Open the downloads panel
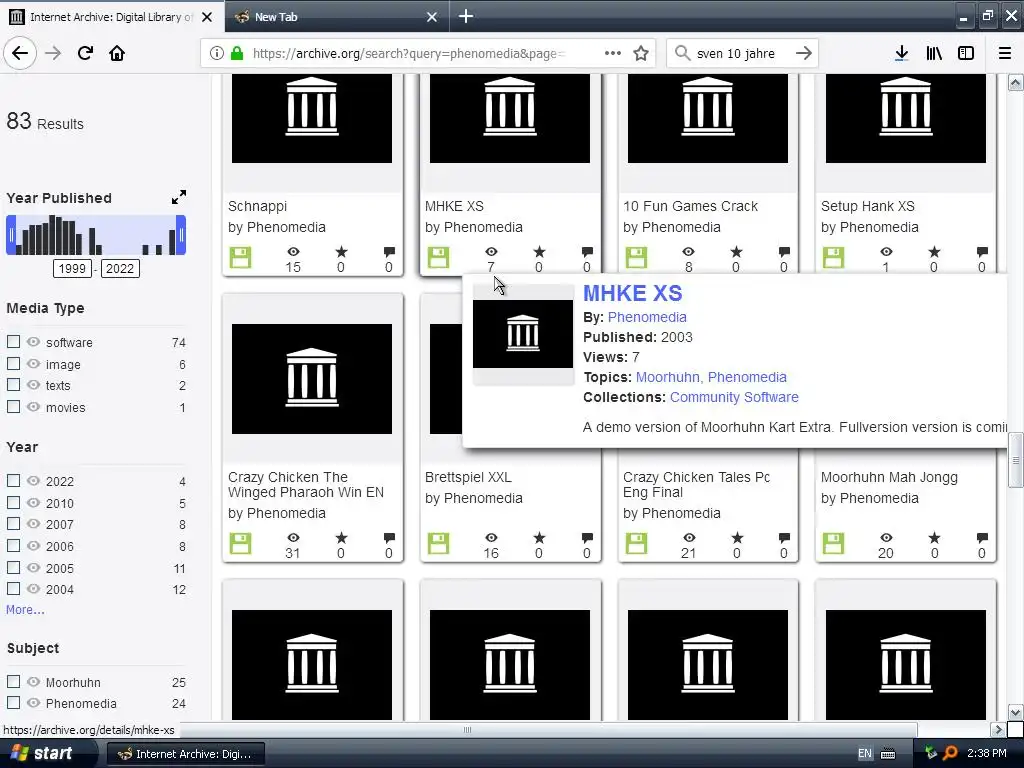Image resolution: width=1024 pixels, height=768 pixels. (x=901, y=54)
